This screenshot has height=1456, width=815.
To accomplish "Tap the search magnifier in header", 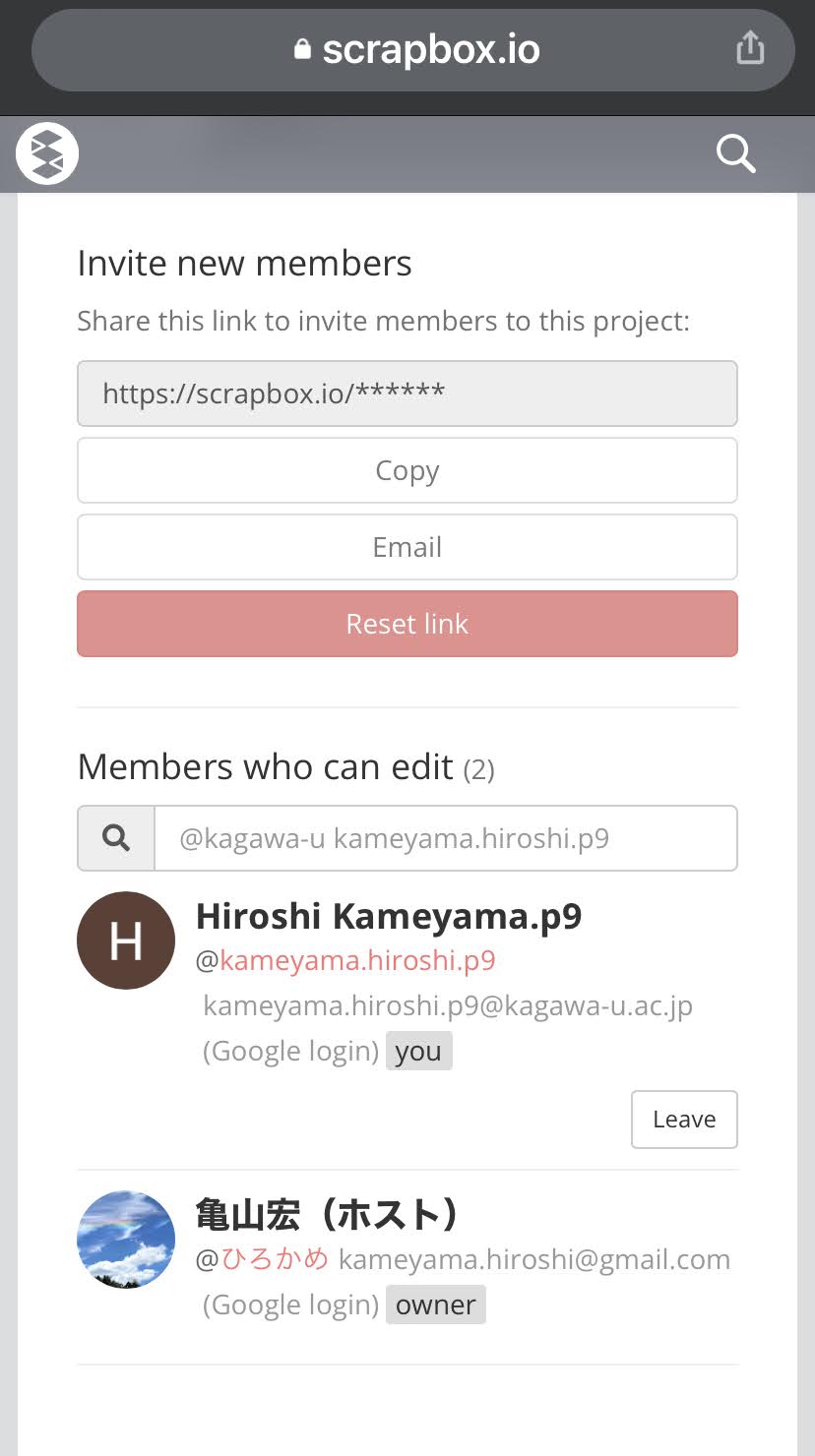I will point(735,153).
